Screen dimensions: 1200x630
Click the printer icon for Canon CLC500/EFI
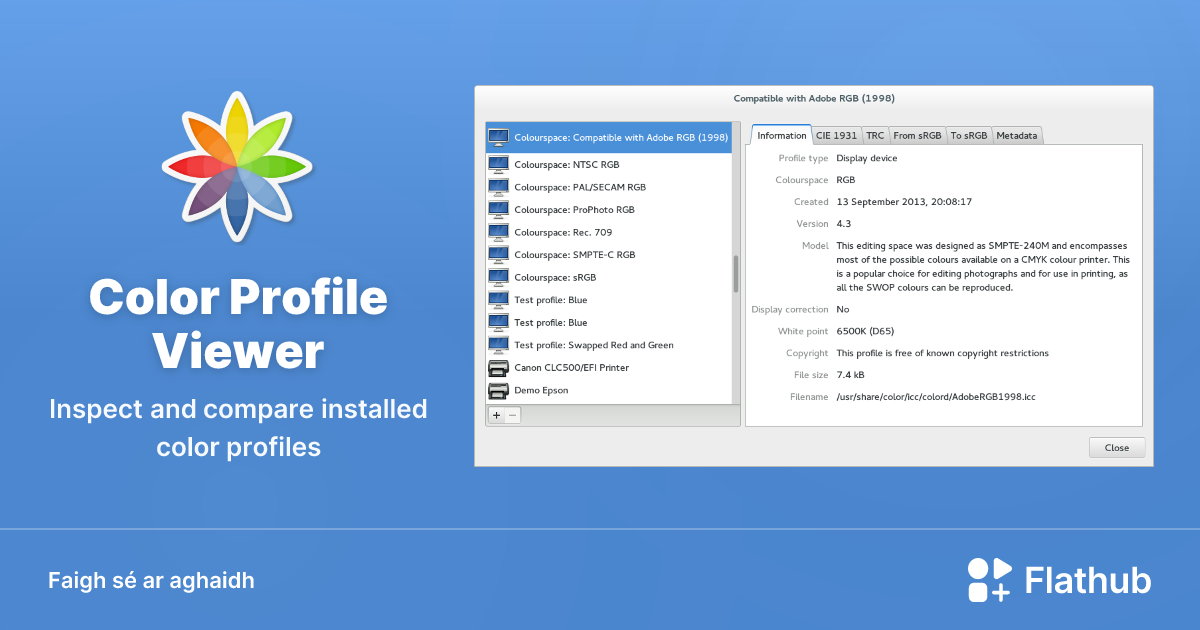pyautogui.click(x=498, y=368)
